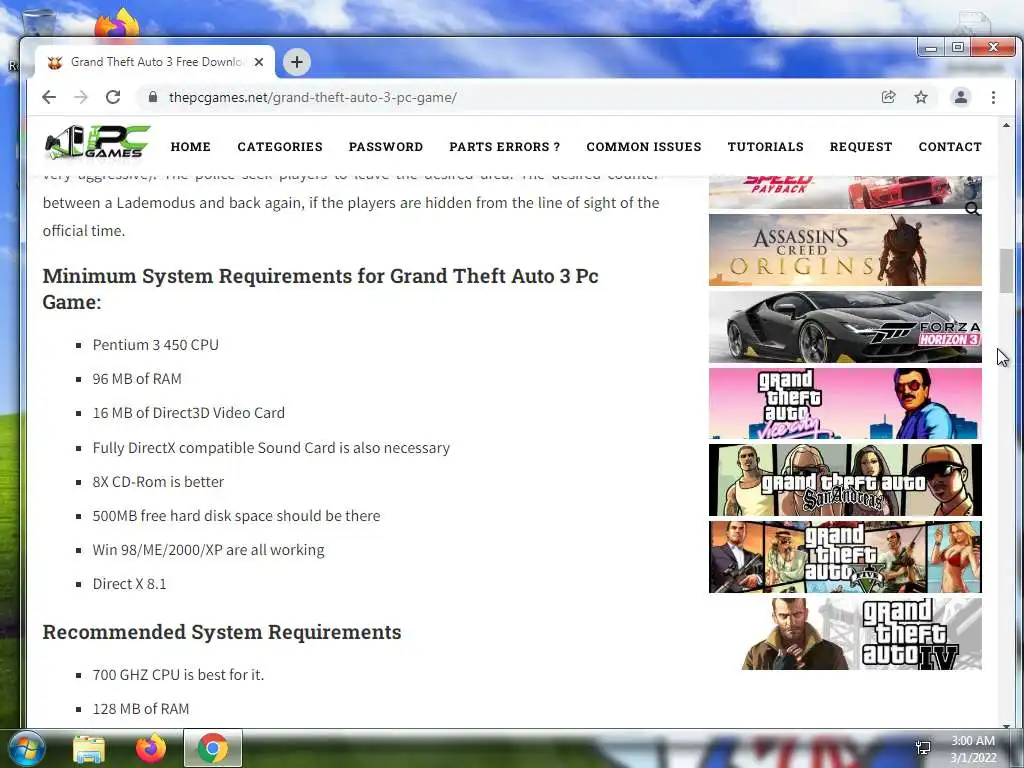Image resolution: width=1024 pixels, height=768 pixels.
Task: Open a new tab with the plus button
Action: pyautogui.click(x=296, y=62)
